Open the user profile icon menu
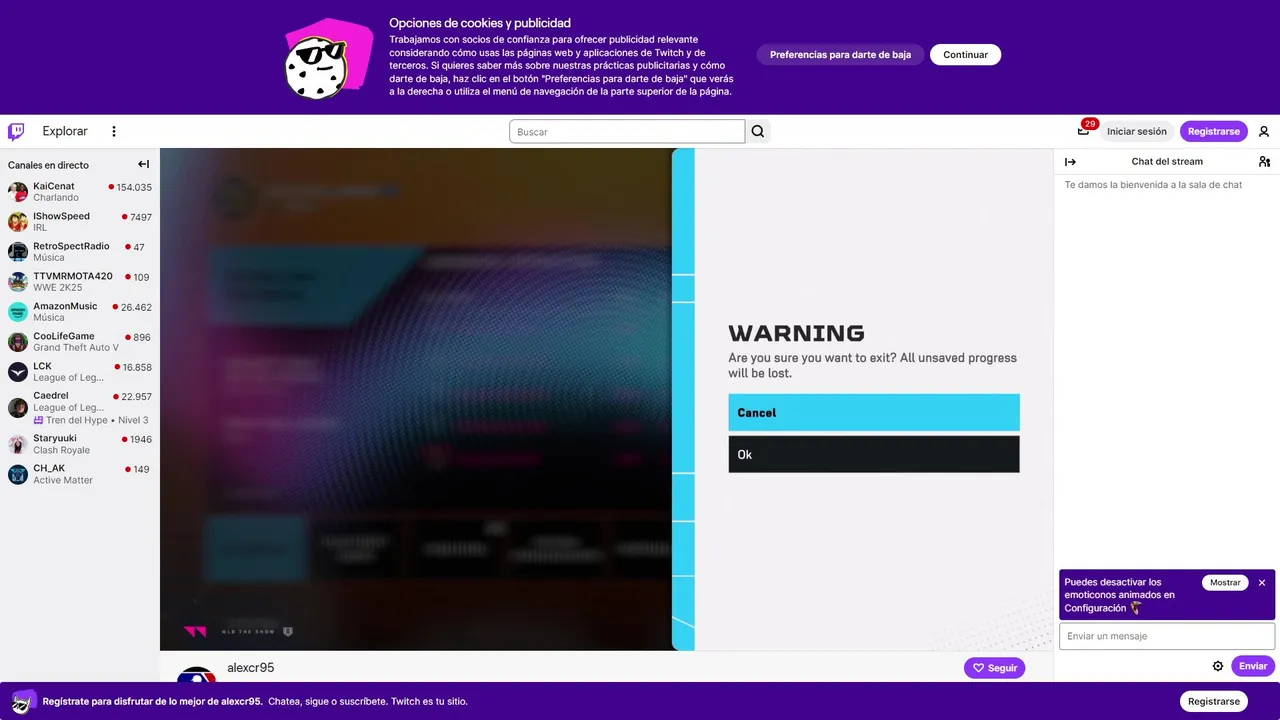1280x720 pixels. tap(1264, 131)
